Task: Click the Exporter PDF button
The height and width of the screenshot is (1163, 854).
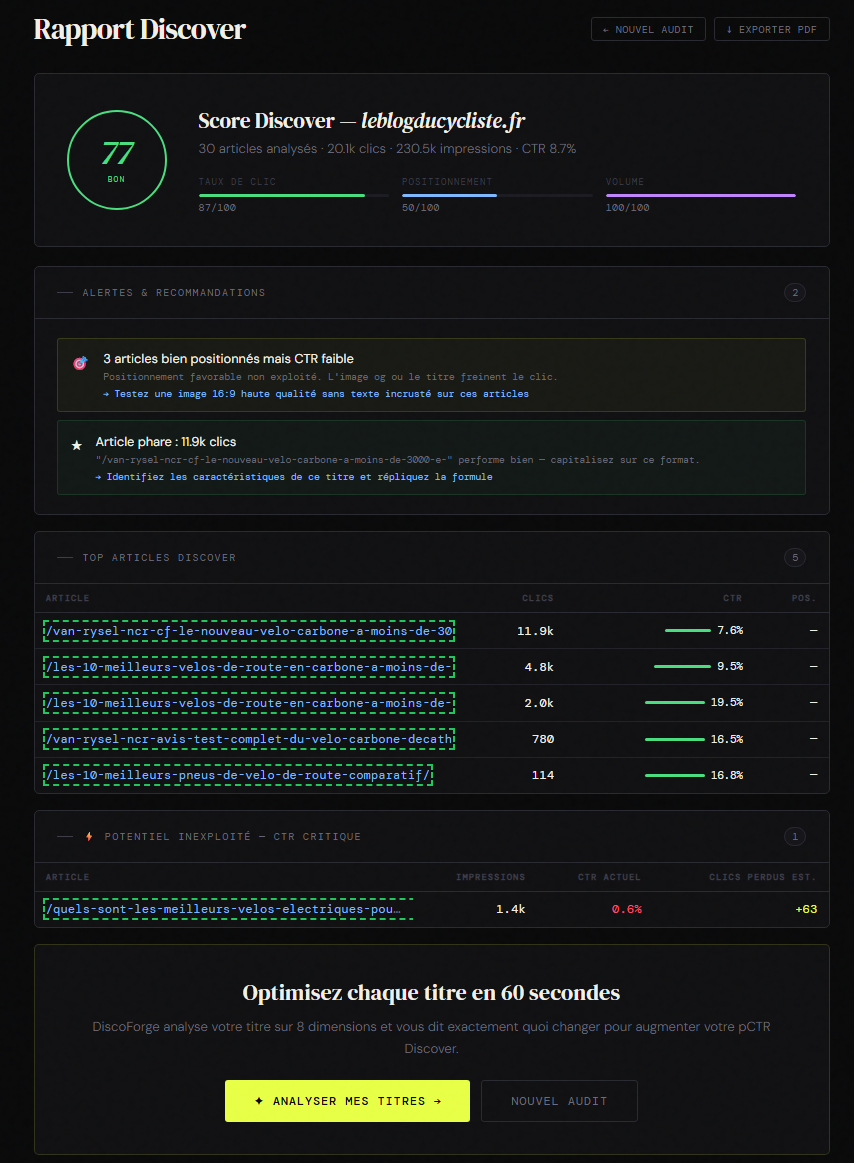Action: 771,29
